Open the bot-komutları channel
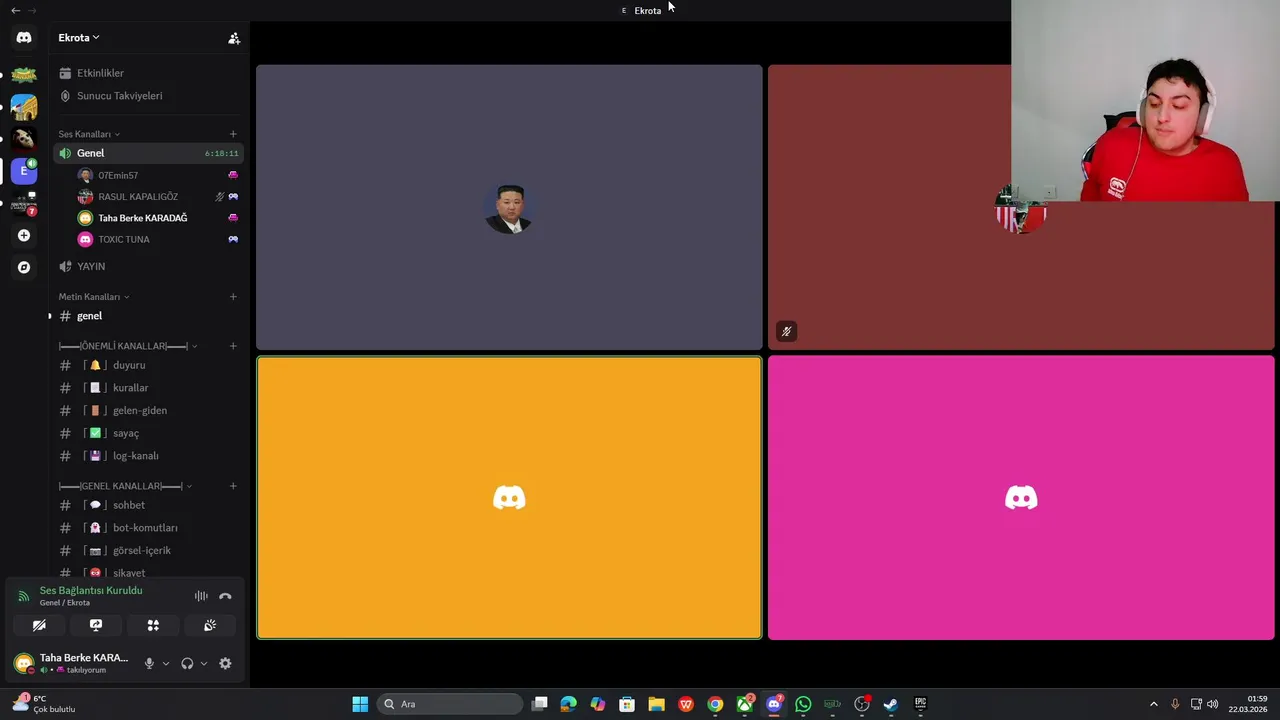 [x=147, y=528]
